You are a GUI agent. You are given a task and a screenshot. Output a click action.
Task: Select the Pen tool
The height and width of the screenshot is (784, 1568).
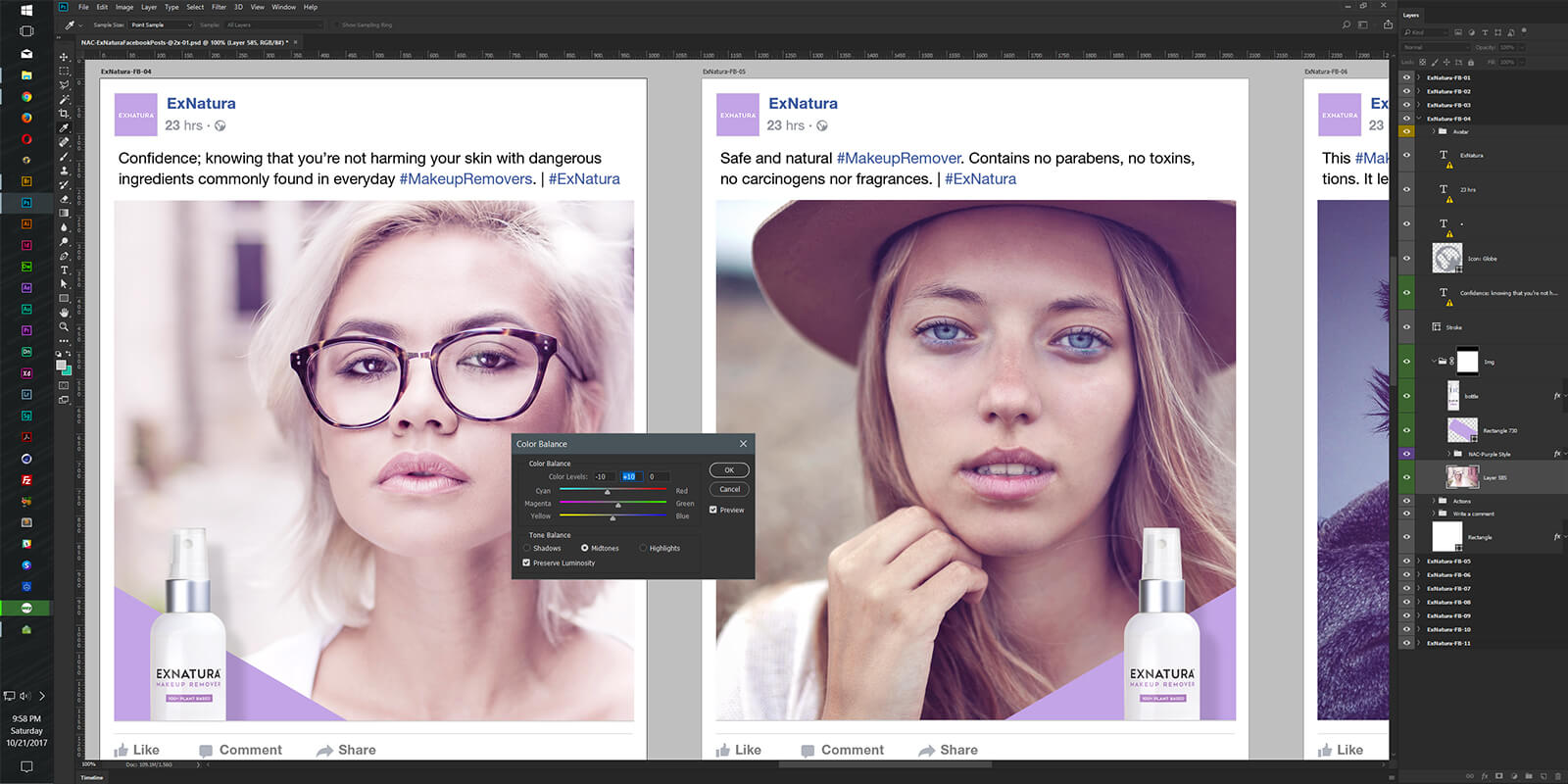[64, 256]
